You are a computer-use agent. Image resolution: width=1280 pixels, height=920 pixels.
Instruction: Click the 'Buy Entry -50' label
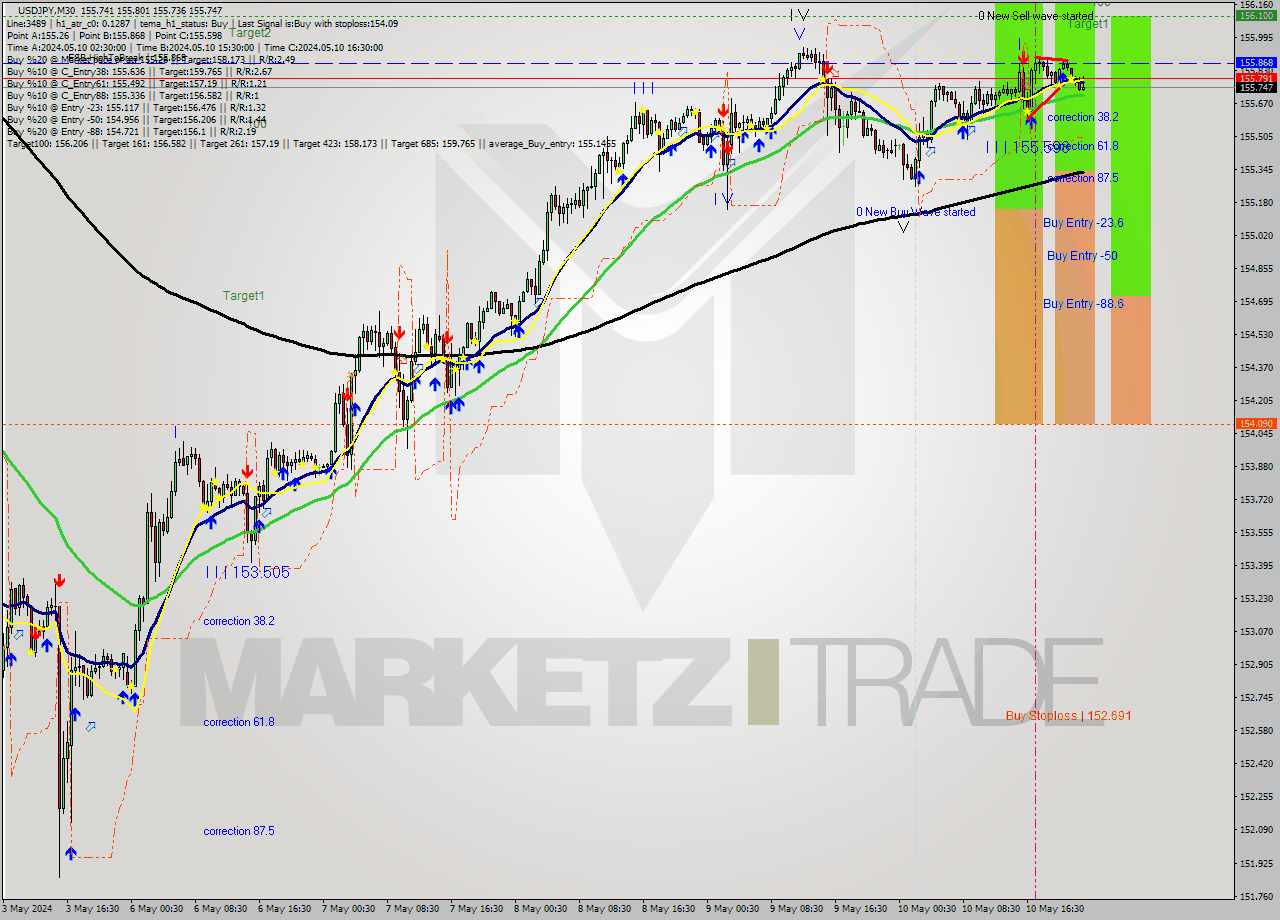[1082, 256]
